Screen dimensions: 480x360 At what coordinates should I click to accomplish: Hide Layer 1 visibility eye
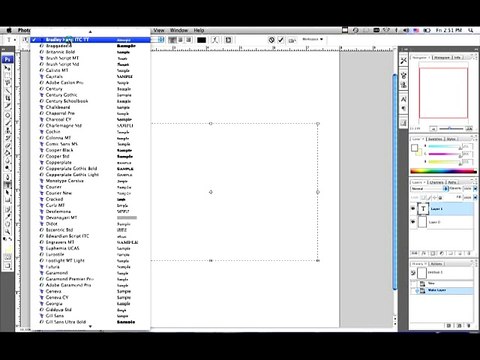[x=413, y=209]
